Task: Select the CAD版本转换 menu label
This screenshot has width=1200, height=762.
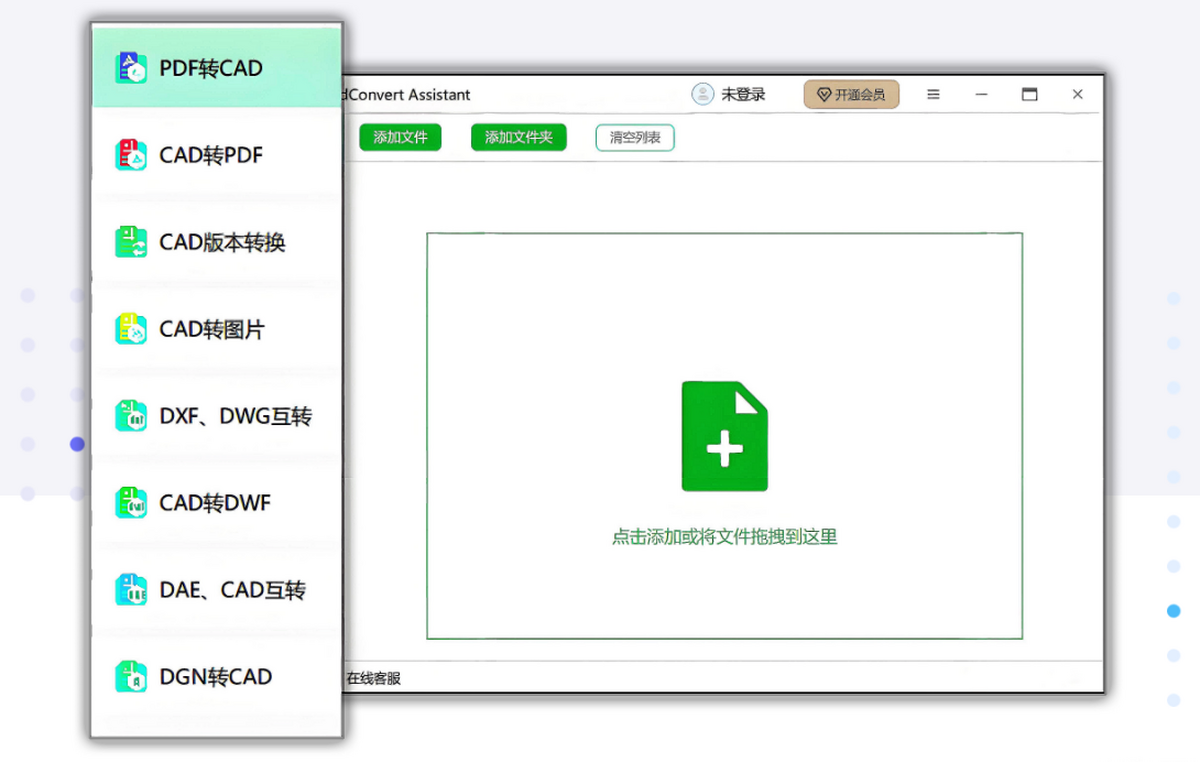Action: [222, 243]
